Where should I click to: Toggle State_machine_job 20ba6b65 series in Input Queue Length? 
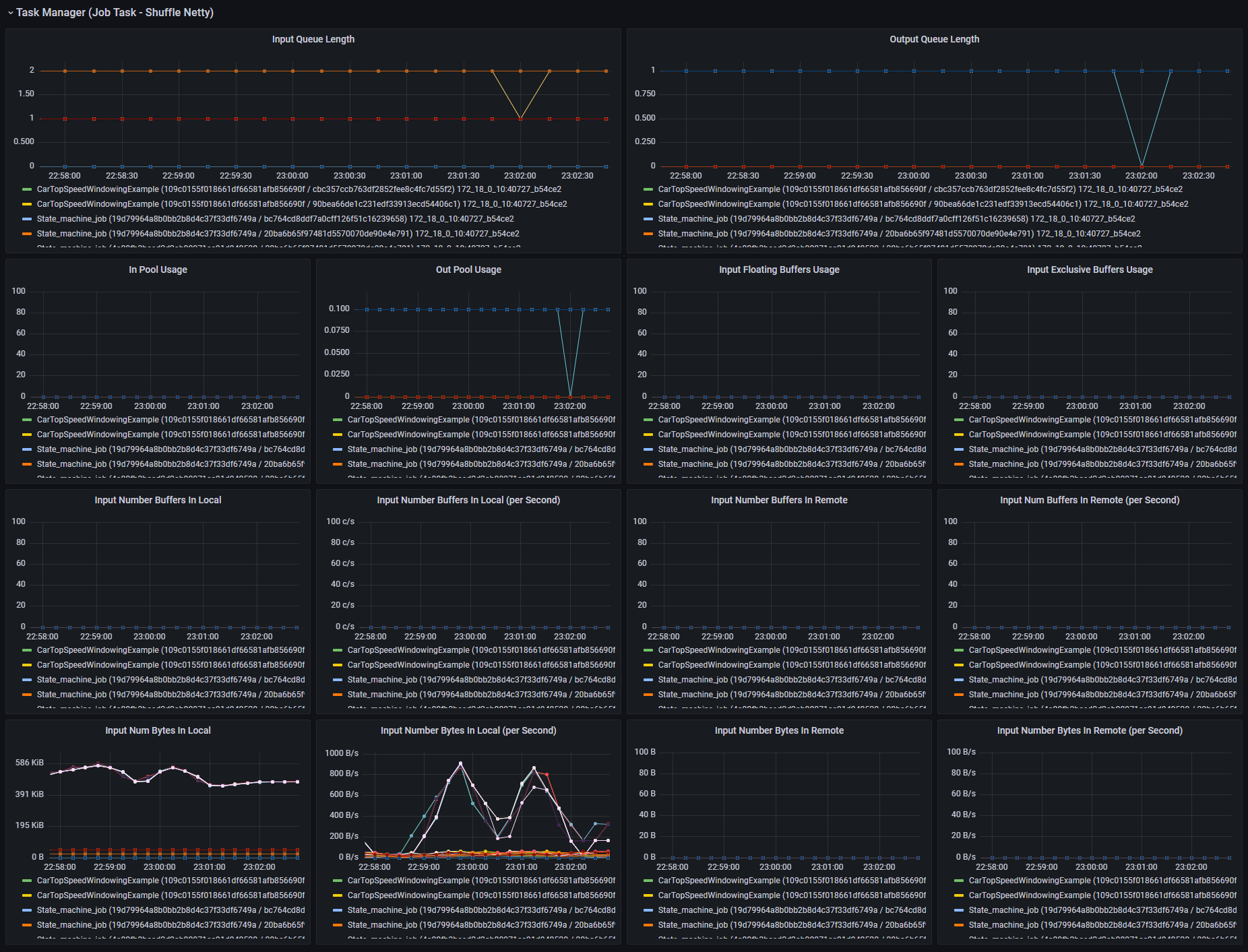pos(278,234)
